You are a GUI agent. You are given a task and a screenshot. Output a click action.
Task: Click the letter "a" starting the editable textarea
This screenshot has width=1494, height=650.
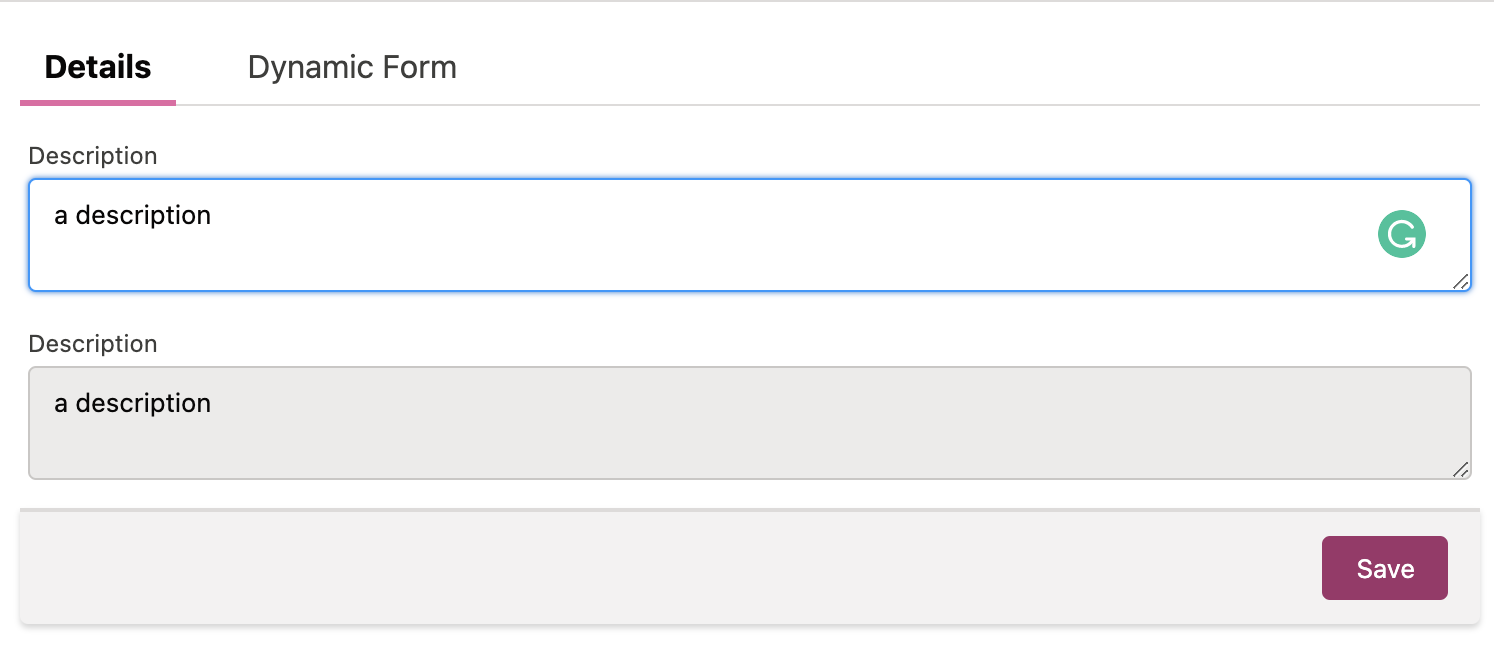[61, 216]
